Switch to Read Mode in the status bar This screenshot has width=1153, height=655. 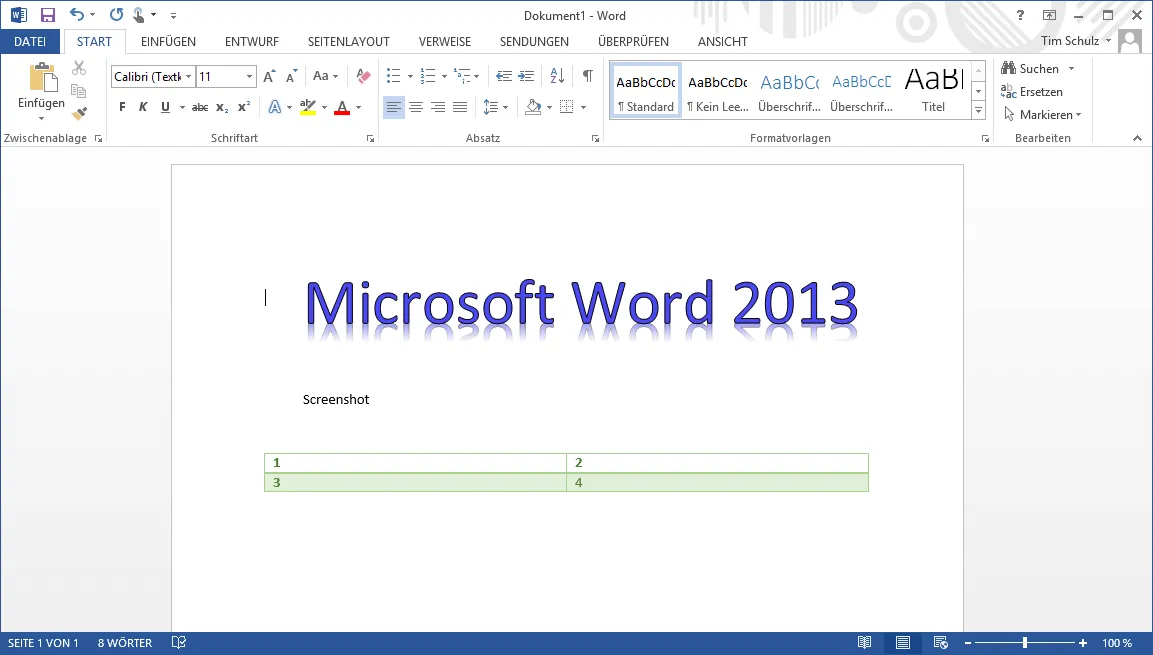pos(866,643)
